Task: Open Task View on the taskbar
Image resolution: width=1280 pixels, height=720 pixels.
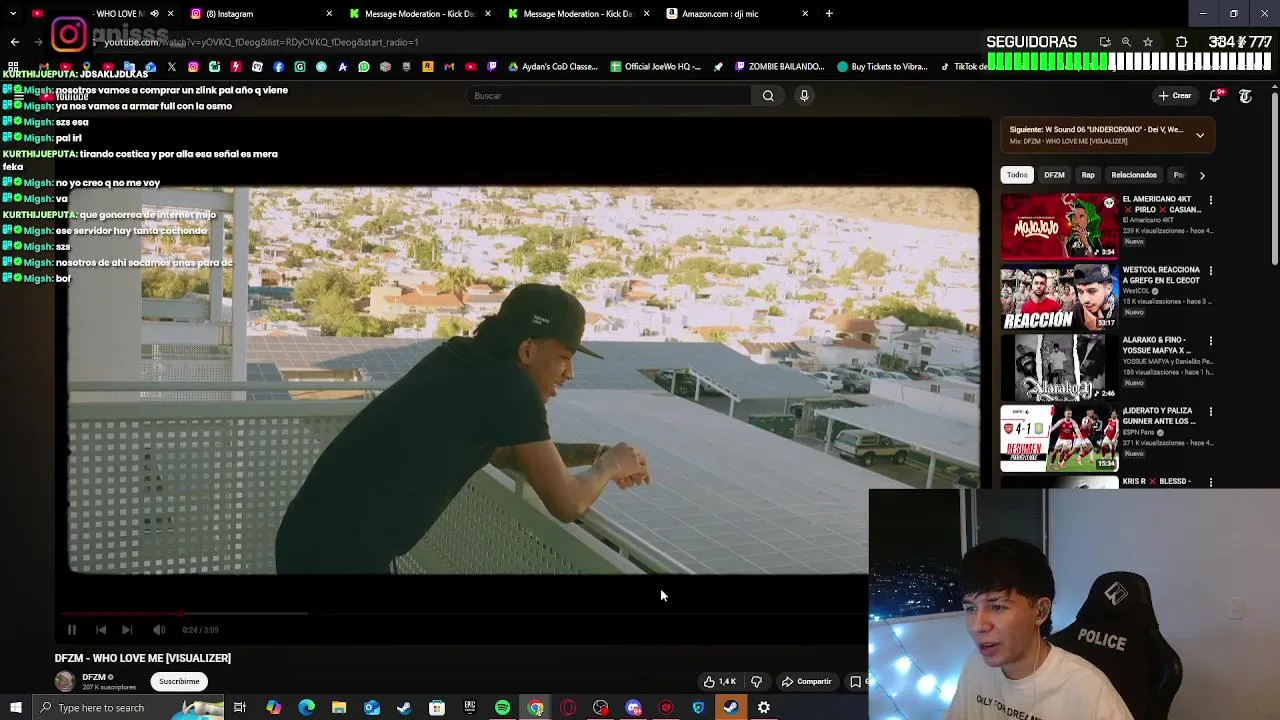Action: coord(240,708)
